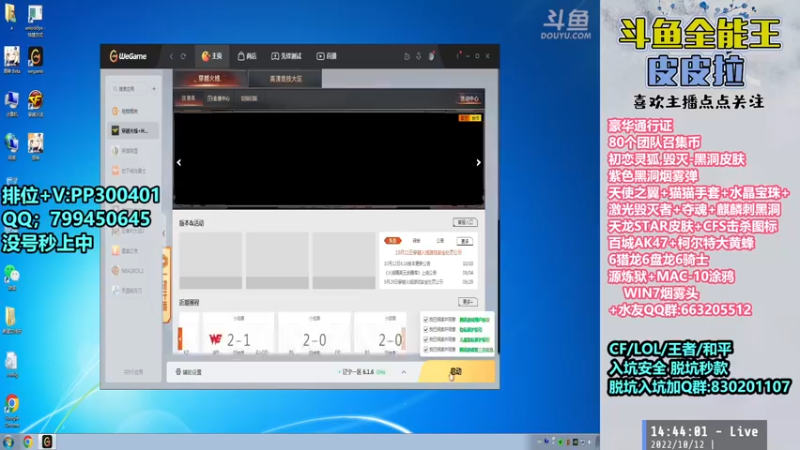Select NBA2KOL2 in the sidebar list

click(x=133, y=270)
